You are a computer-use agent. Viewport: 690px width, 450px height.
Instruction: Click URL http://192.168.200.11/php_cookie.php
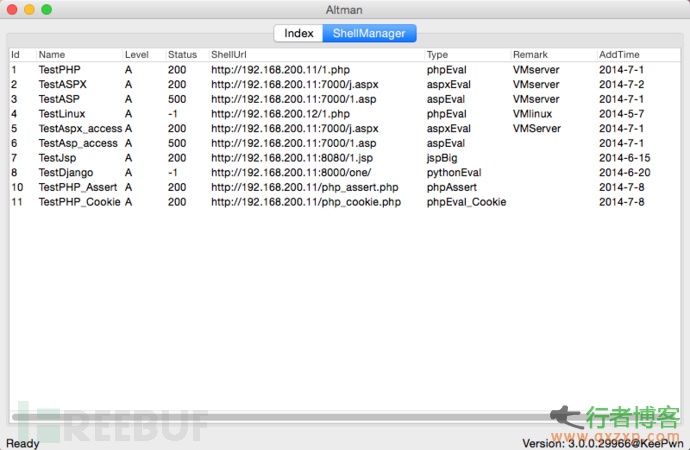pos(306,202)
